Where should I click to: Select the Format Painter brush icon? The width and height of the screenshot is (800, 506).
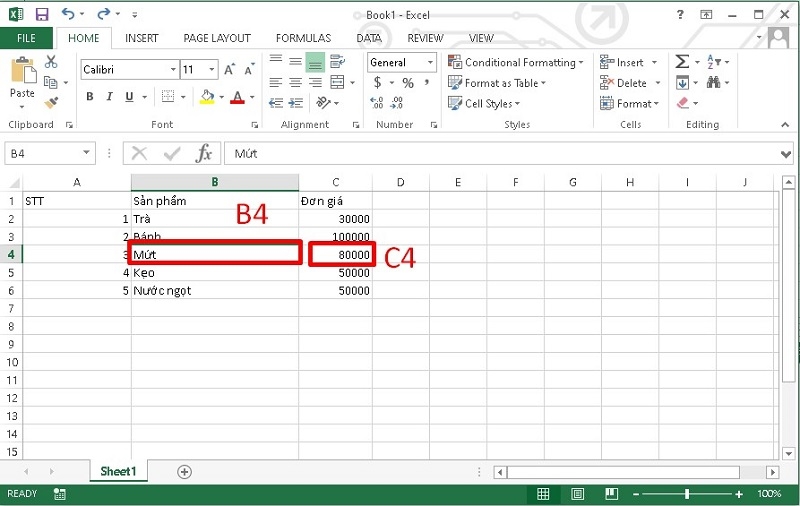51,102
